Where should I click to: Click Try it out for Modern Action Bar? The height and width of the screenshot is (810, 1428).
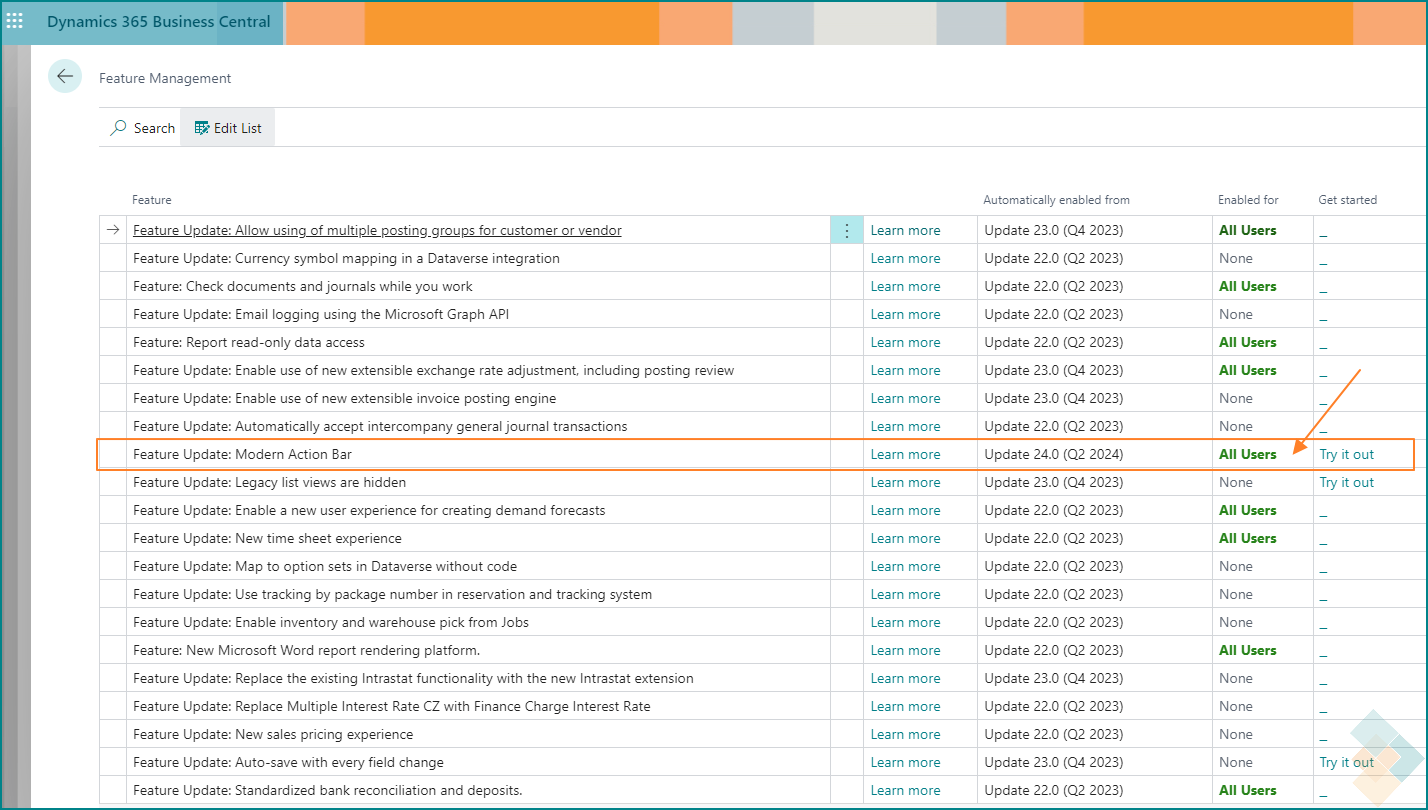pyautogui.click(x=1347, y=454)
